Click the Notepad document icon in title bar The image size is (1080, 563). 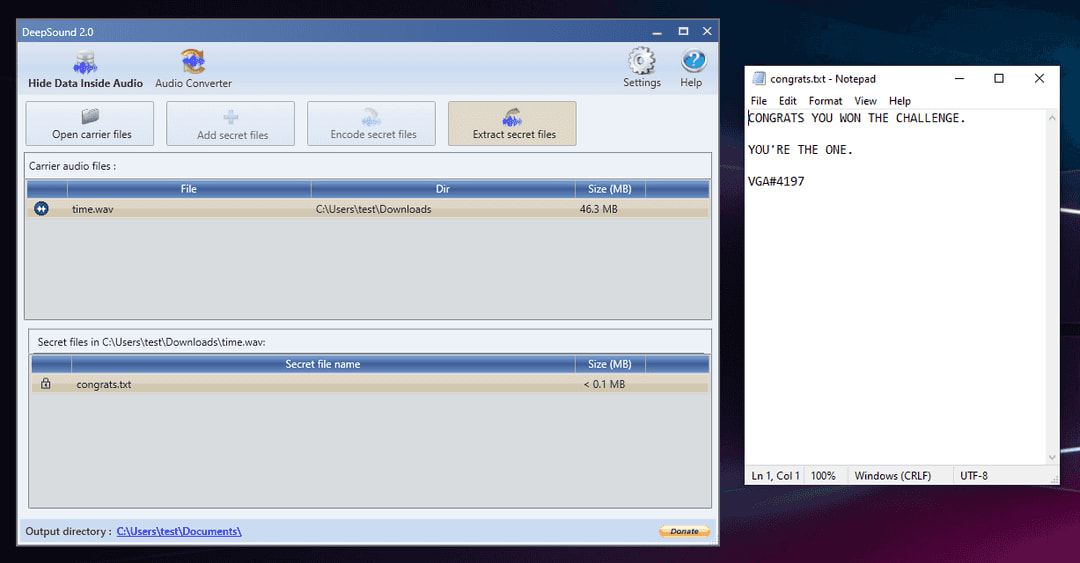click(759, 79)
